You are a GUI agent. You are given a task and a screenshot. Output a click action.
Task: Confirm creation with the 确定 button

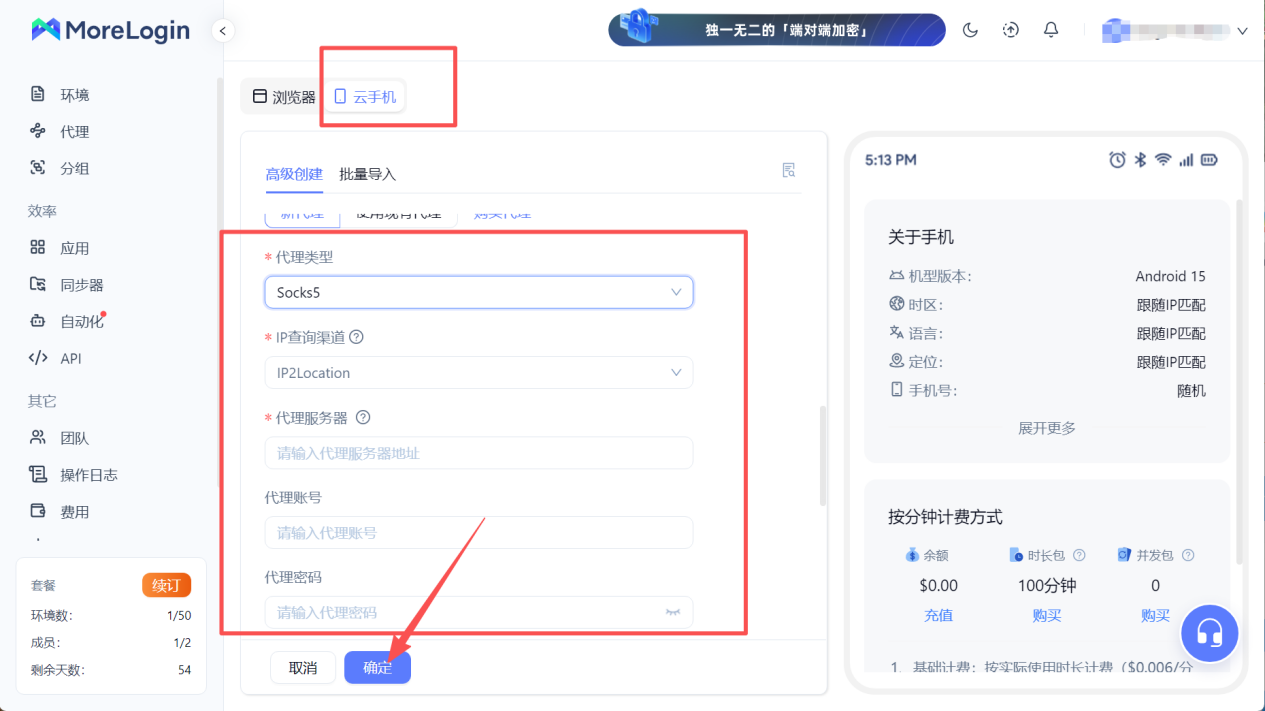point(377,667)
